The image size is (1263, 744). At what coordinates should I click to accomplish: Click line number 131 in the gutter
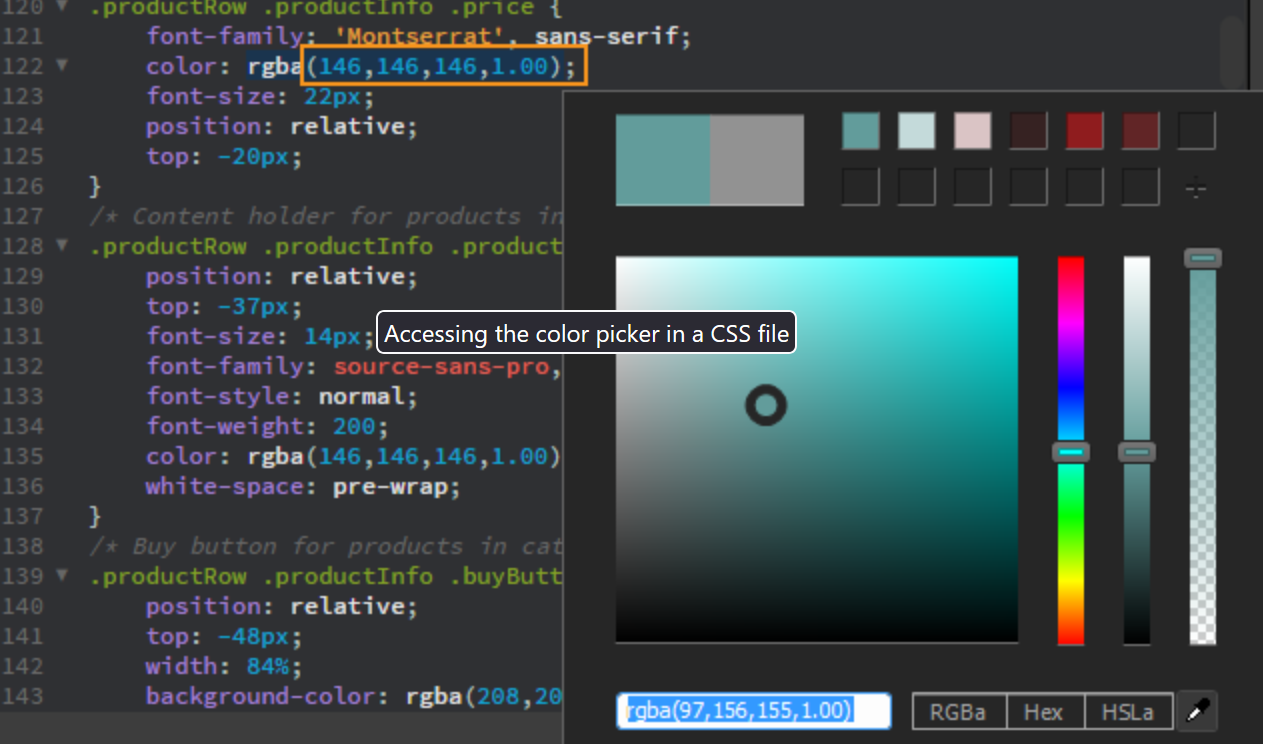click(22, 337)
